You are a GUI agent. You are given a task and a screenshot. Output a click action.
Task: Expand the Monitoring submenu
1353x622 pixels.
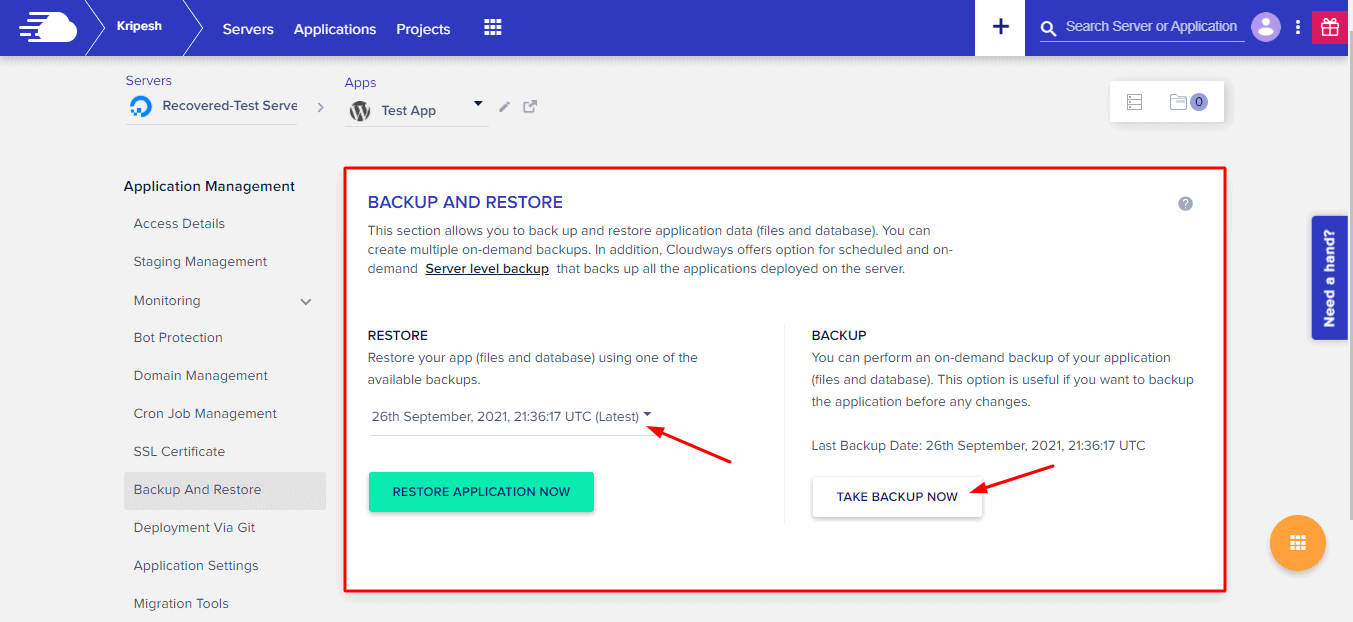306,301
